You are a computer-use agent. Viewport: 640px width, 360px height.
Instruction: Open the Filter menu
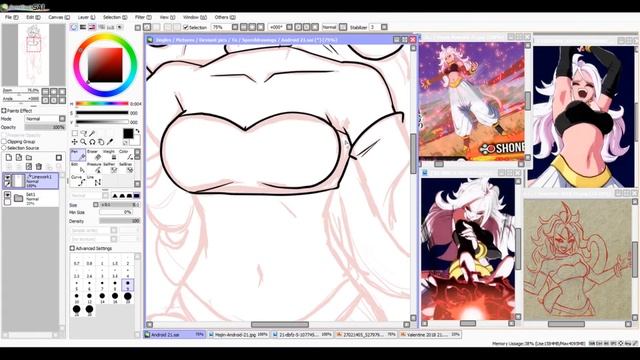point(143,17)
